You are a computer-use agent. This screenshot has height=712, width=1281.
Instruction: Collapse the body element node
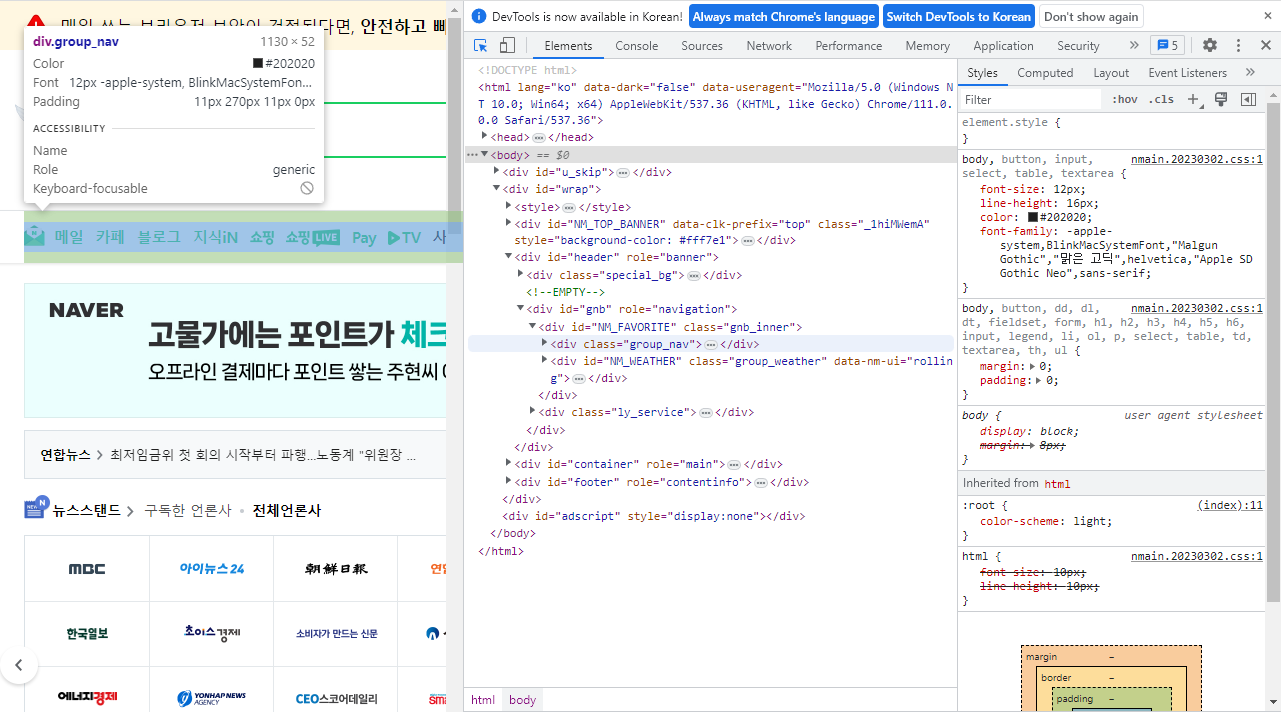[485, 155]
